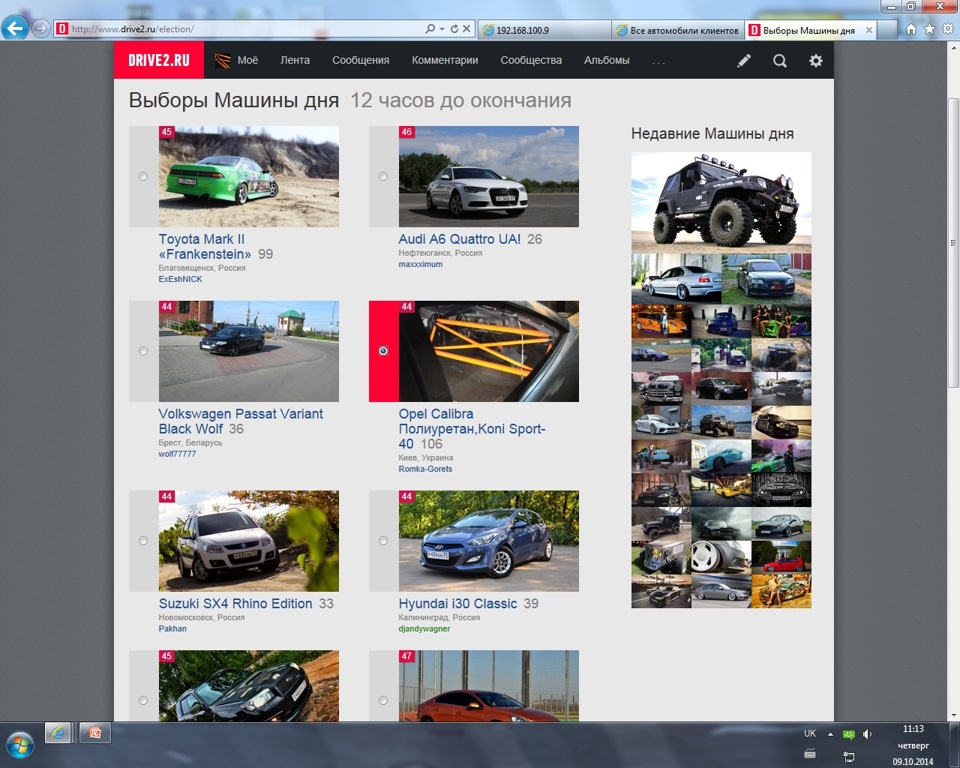Viewport: 960px width, 768px height.
Task: Show hidden system tray icons arrow
Action: click(x=830, y=734)
